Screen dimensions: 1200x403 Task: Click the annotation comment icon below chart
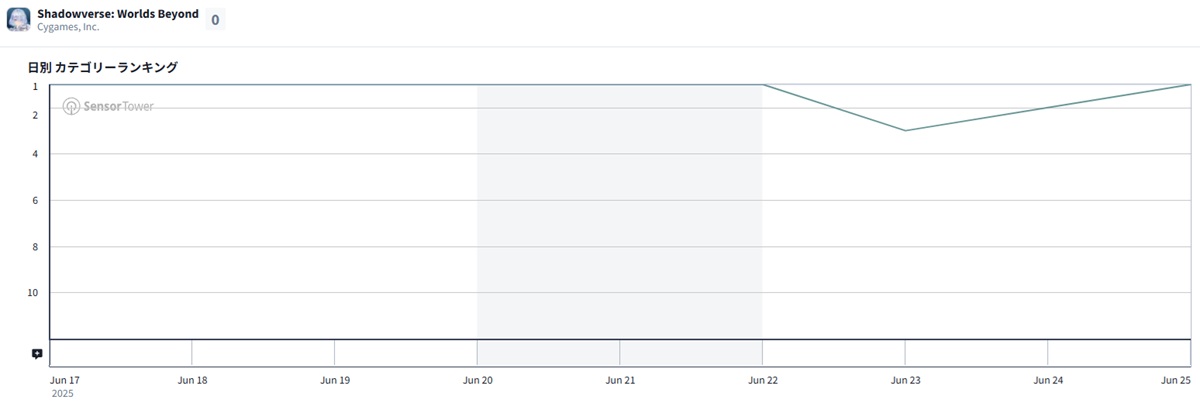pyautogui.click(x=37, y=354)
